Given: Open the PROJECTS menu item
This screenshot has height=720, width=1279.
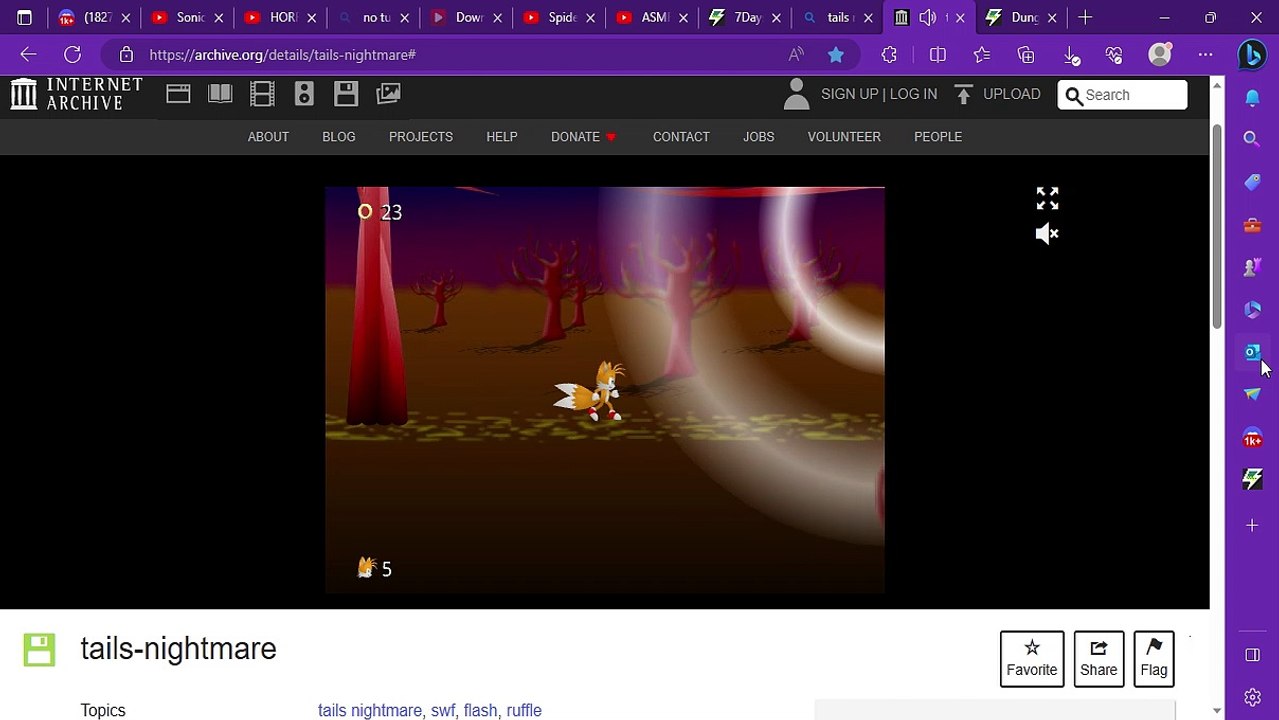Looking at the screenshot, I should [421, 137].
